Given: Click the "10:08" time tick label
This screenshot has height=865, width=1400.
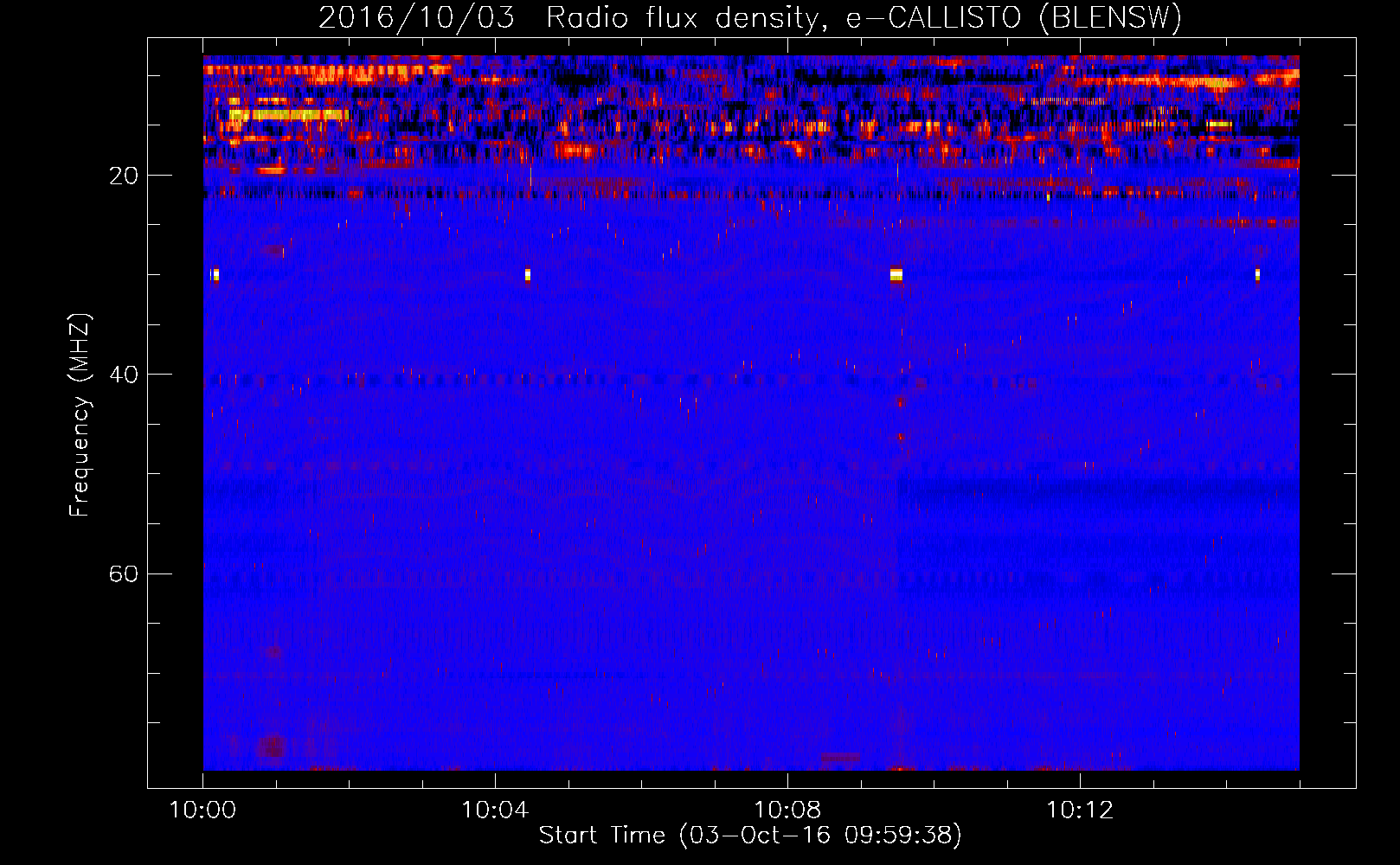Looking at the screenshot, I should coord(787,811).
